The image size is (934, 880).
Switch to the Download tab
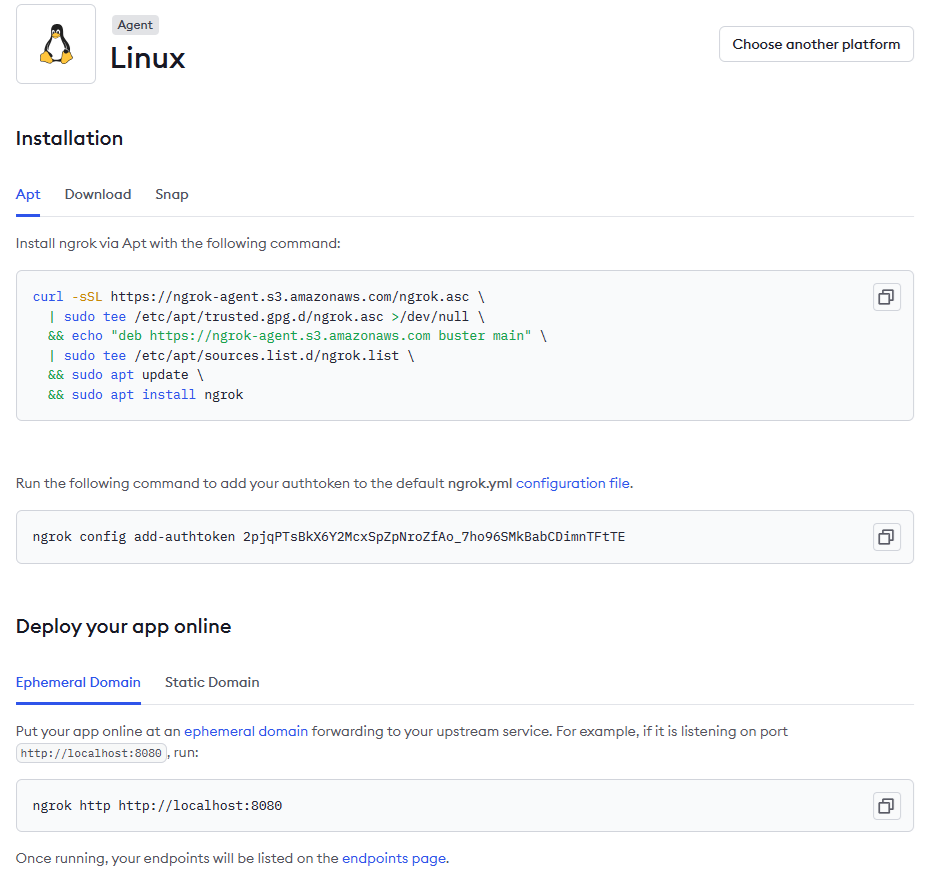click(98, 194)
